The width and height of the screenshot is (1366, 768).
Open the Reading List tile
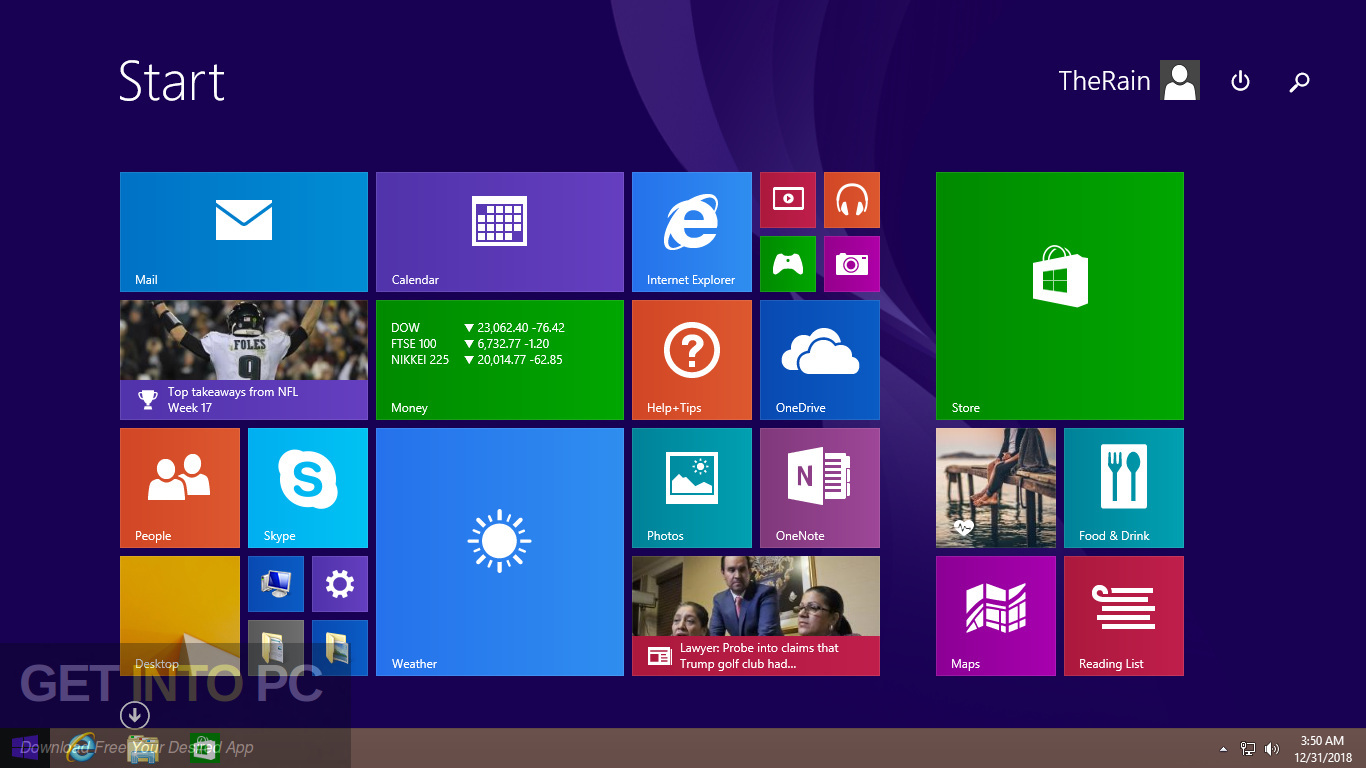[x=1124, y=616]
